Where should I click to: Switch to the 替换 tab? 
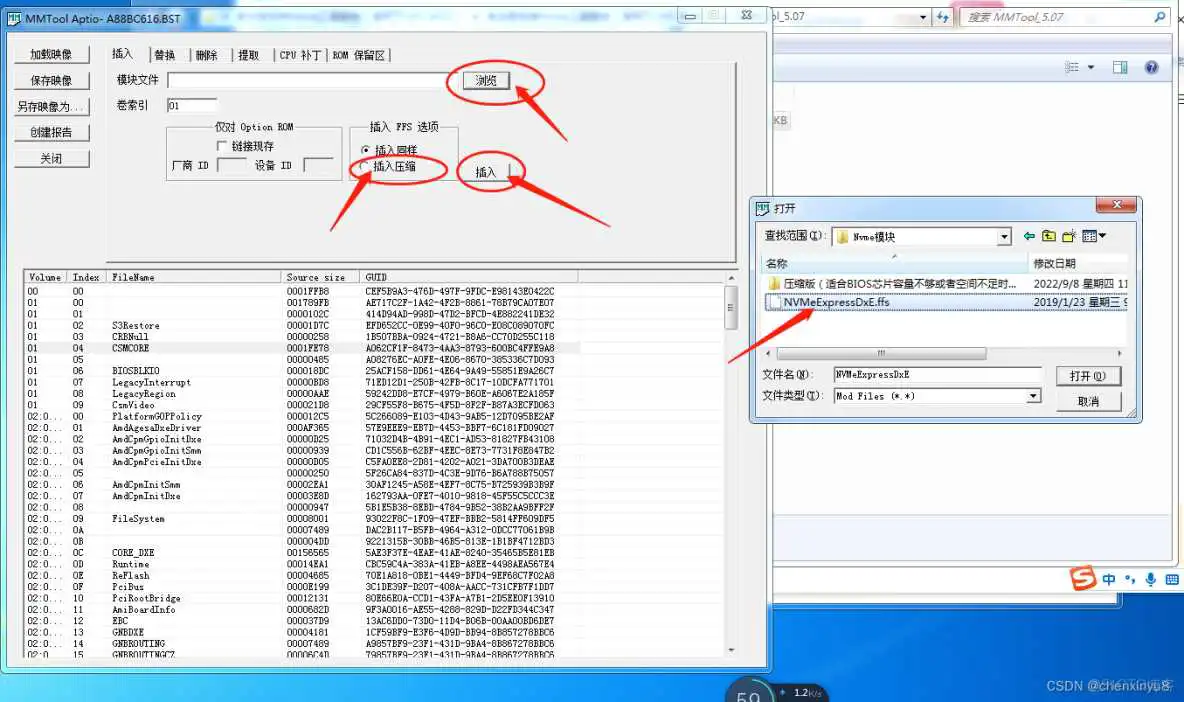163,55
